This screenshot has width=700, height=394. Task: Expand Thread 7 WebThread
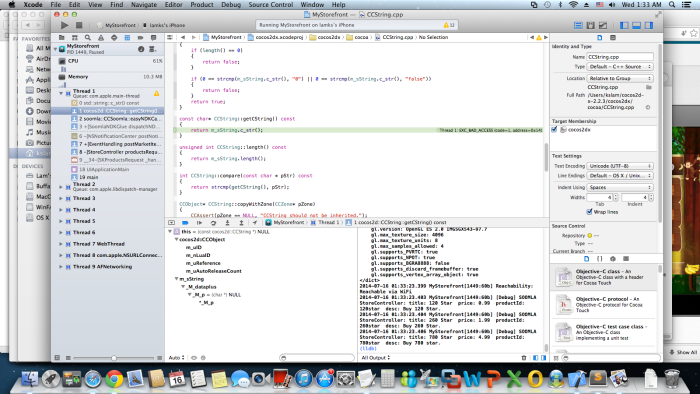tap(61, 244)
